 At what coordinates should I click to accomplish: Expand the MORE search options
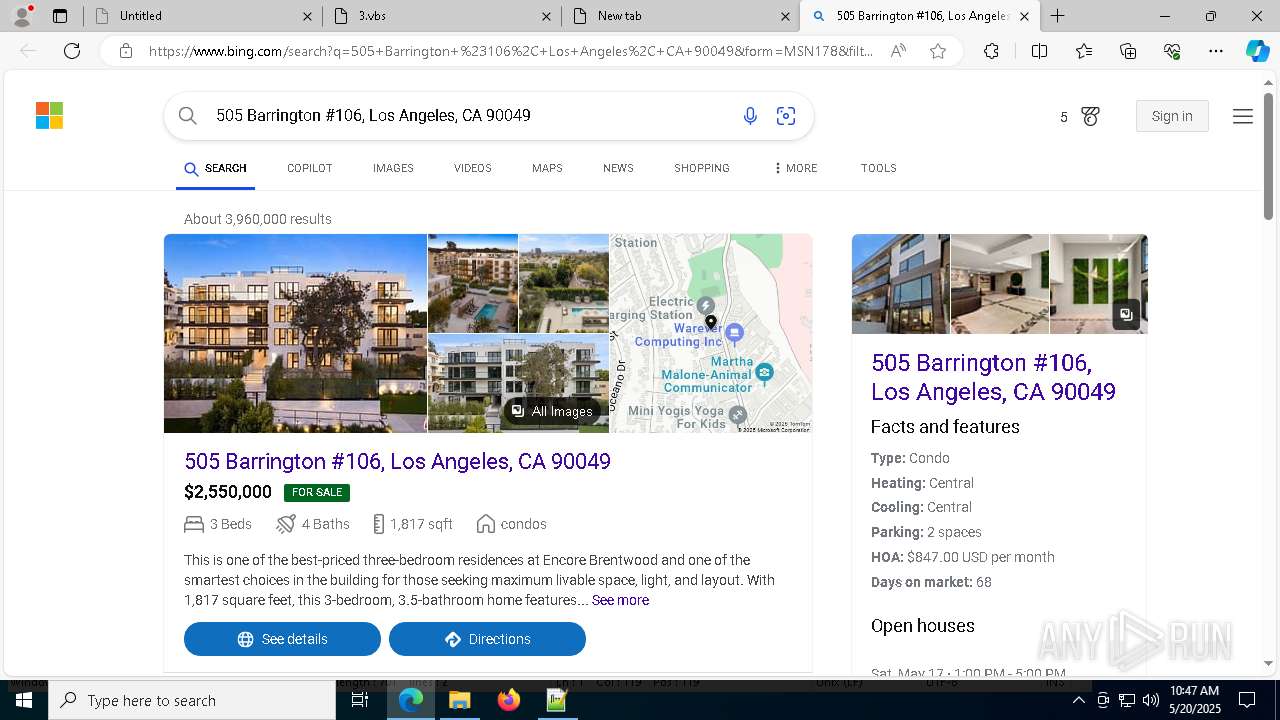pos(796,168)
